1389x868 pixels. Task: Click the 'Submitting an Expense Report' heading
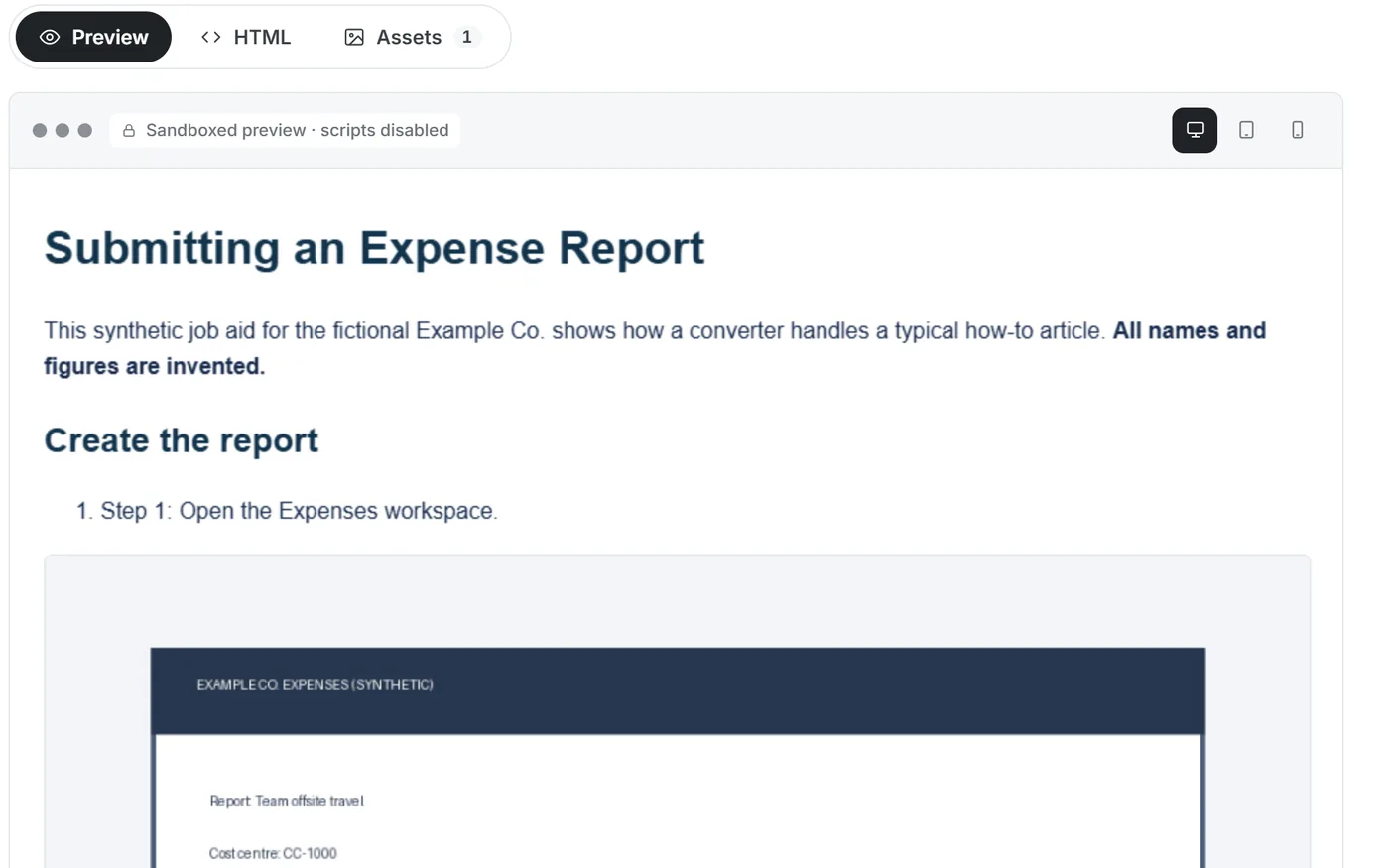[374, 248]
